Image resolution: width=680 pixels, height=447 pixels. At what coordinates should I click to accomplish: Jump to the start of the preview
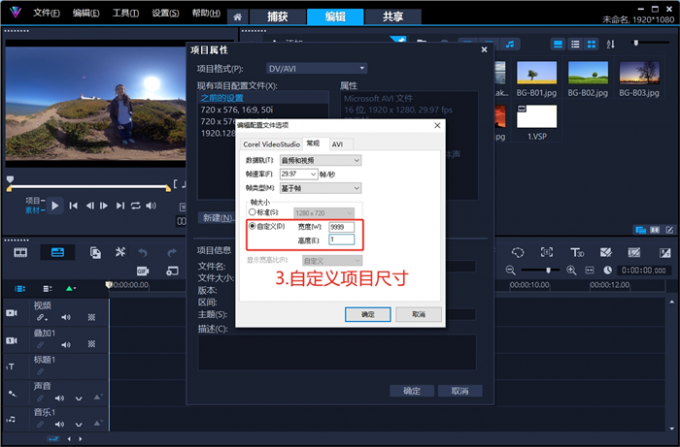click(73, 206)
